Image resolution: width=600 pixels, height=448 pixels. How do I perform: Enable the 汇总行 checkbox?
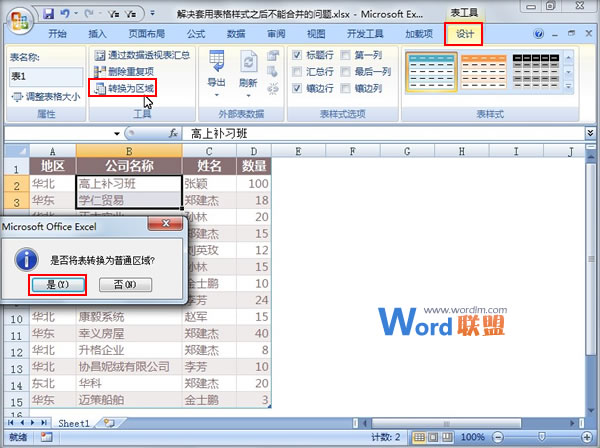coord(297,72)
